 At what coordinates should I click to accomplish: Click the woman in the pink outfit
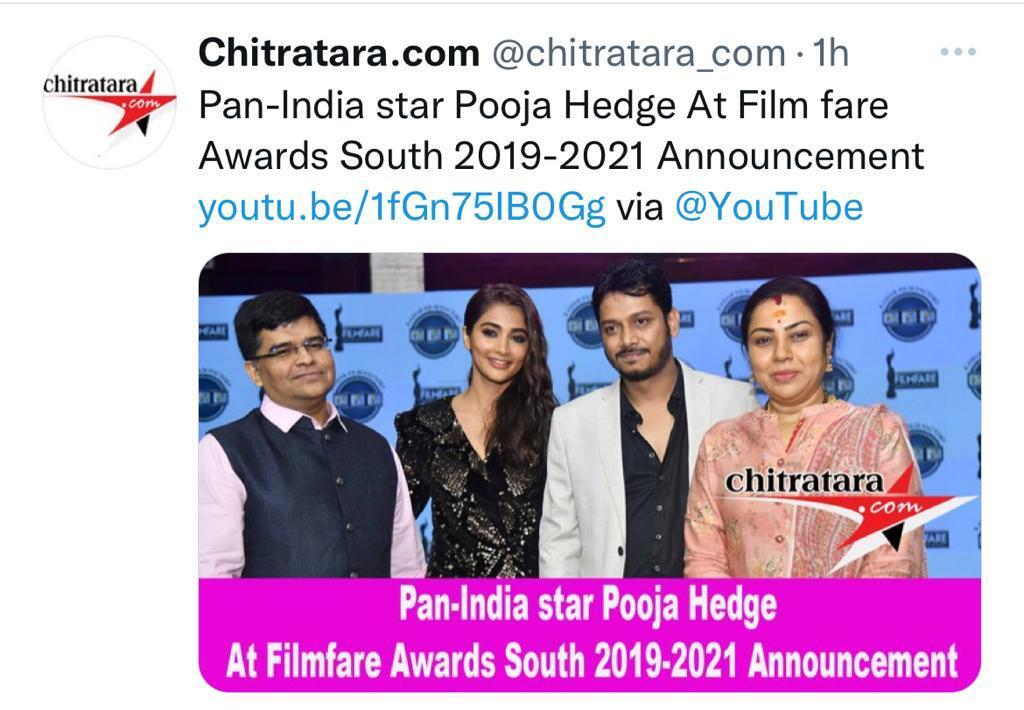pos(803,444)
